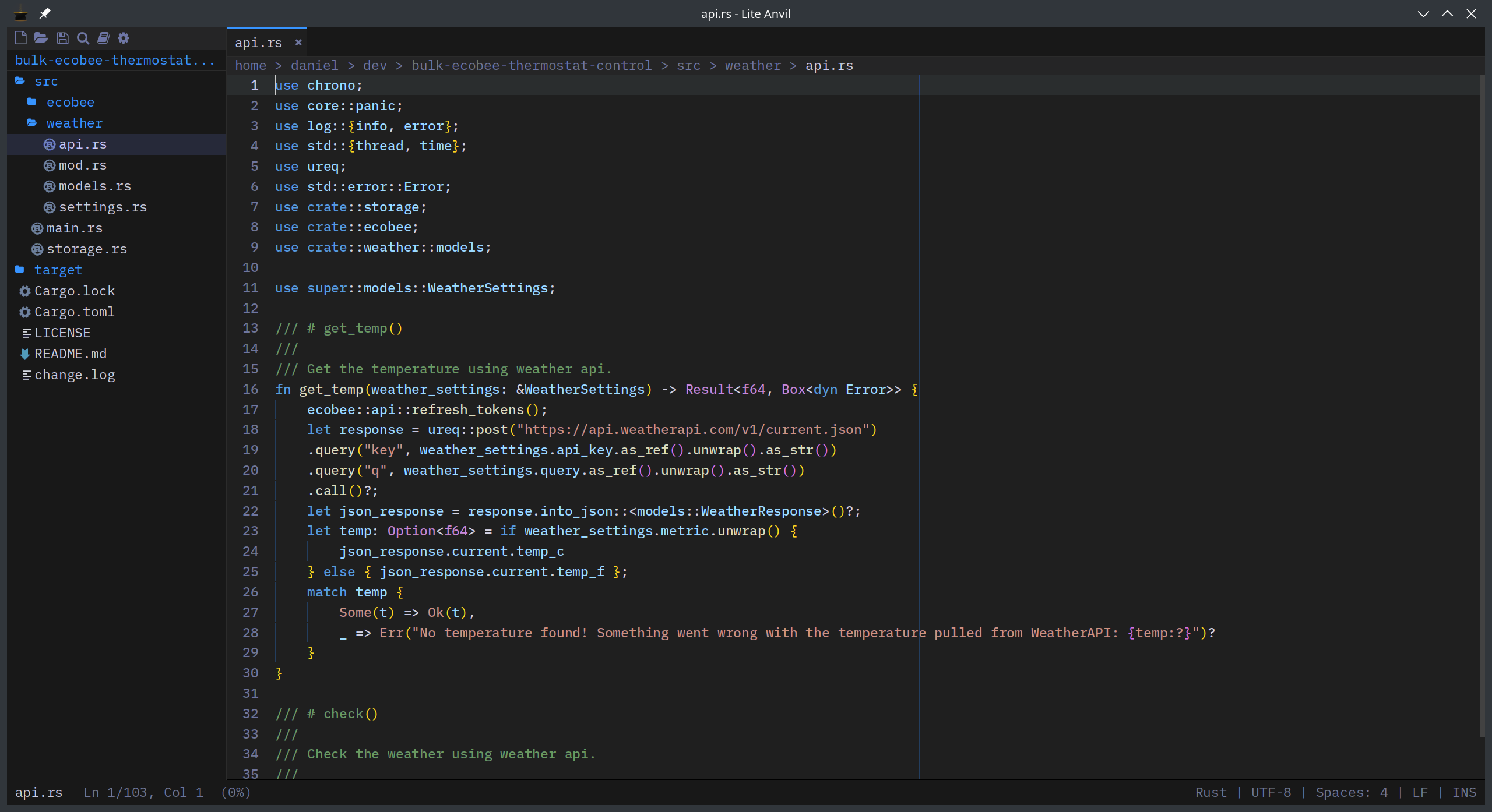Toggle the INS insert mode indicator
Screen dimensions: 1492x812
[x=1463, y=793]
